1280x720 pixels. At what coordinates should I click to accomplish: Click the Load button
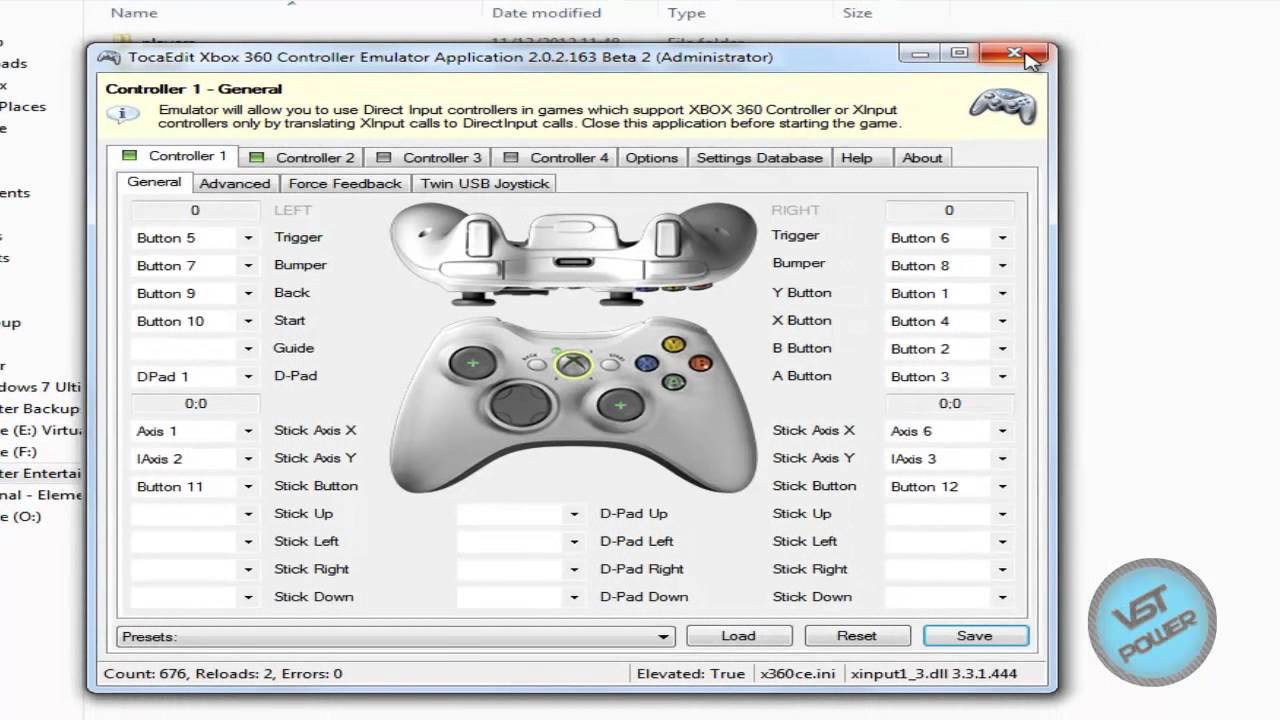coord(738,636)
